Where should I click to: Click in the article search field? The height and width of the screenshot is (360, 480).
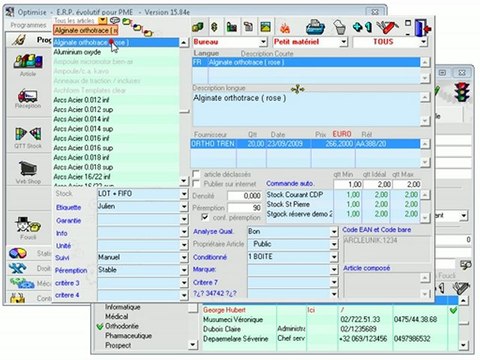(85, 30)
